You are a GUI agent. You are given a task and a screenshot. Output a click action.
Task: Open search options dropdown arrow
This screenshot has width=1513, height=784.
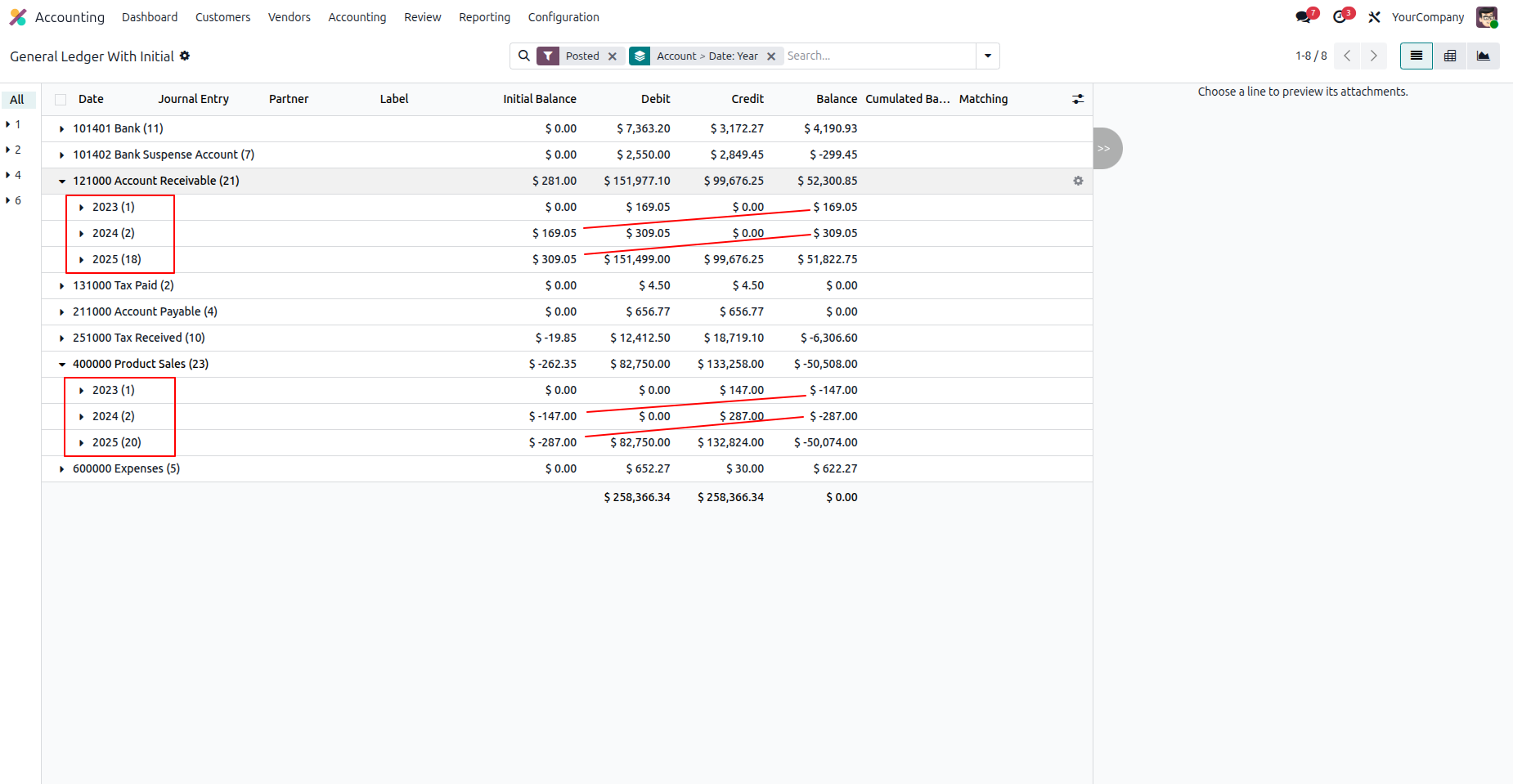988,56
